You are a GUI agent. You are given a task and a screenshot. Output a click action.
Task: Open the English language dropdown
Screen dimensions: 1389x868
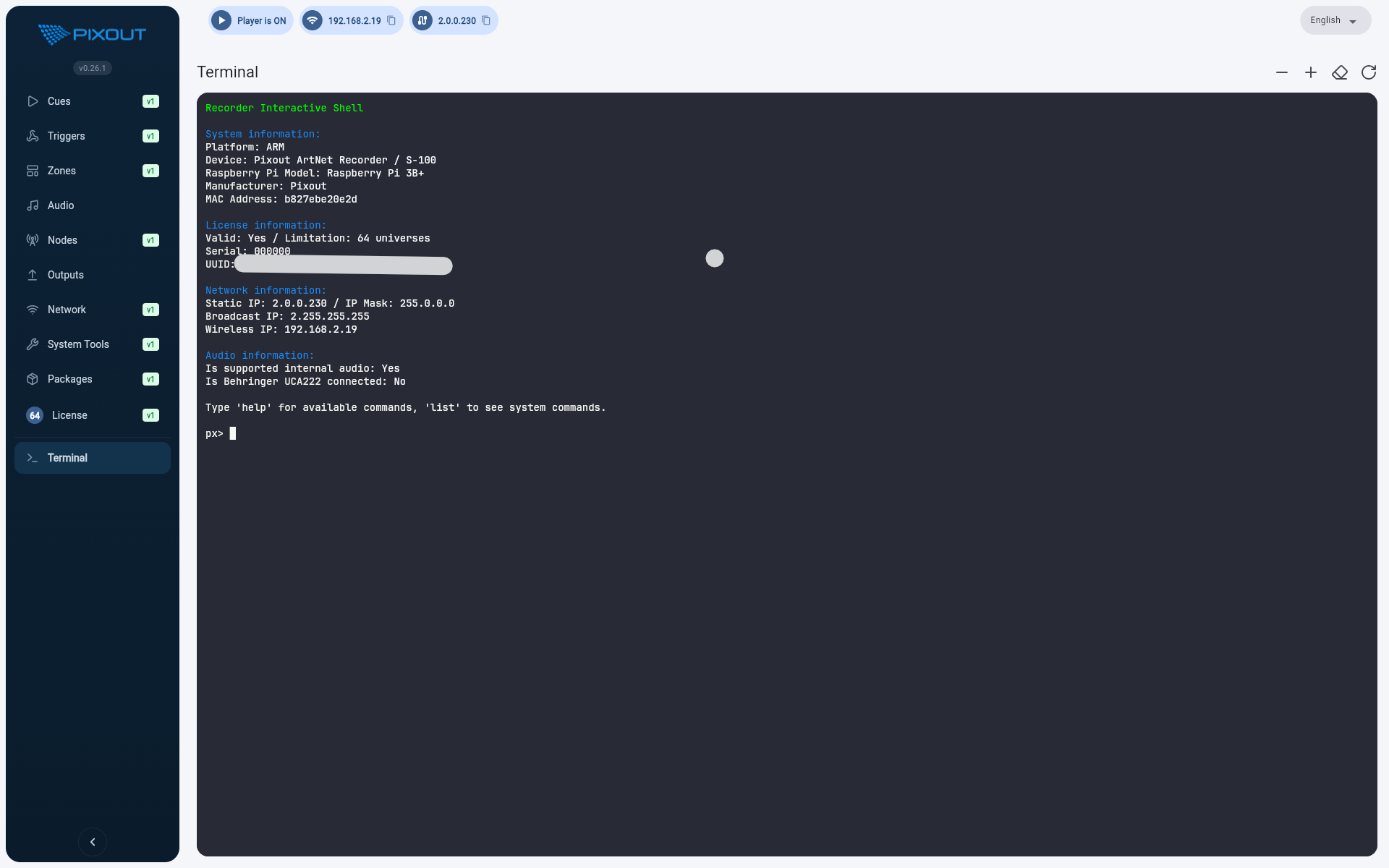(1335, 20)
